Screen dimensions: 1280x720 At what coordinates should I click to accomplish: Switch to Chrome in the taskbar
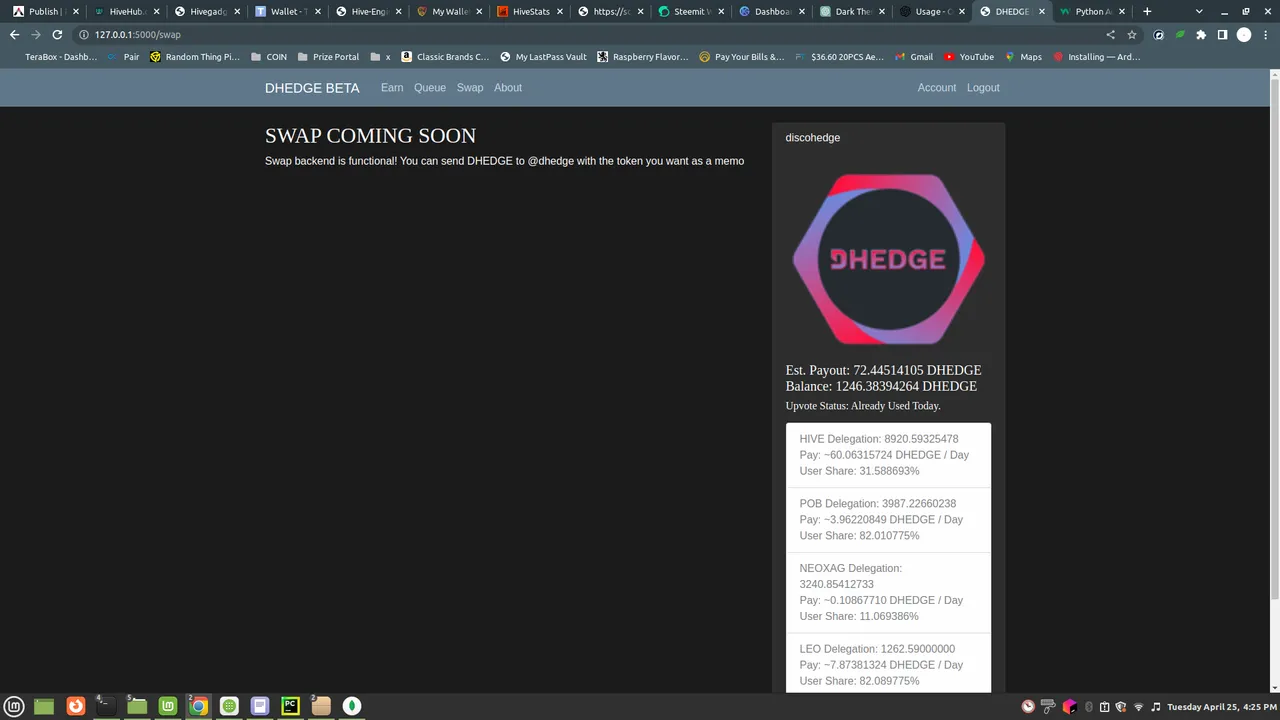[198, 706]
